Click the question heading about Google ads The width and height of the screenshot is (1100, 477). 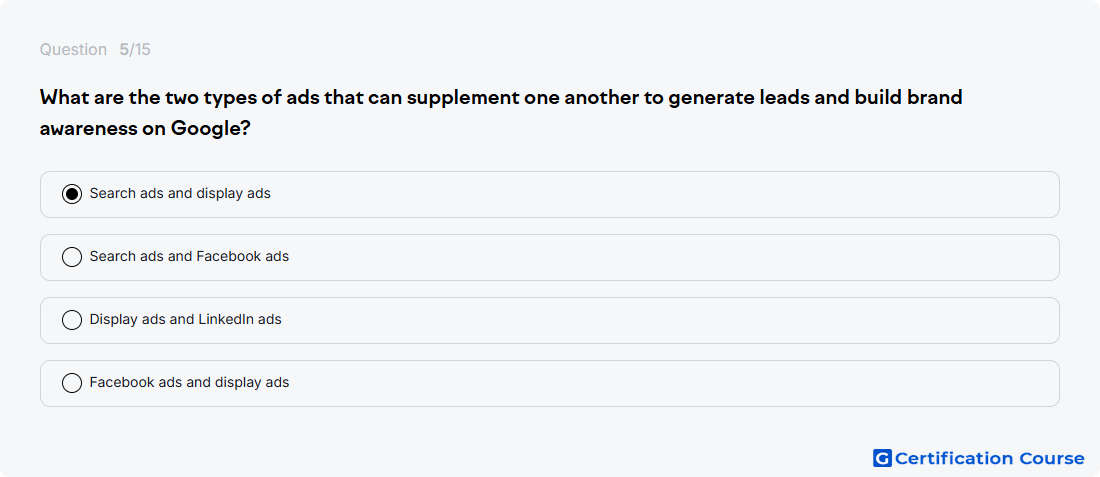[501, 113]
